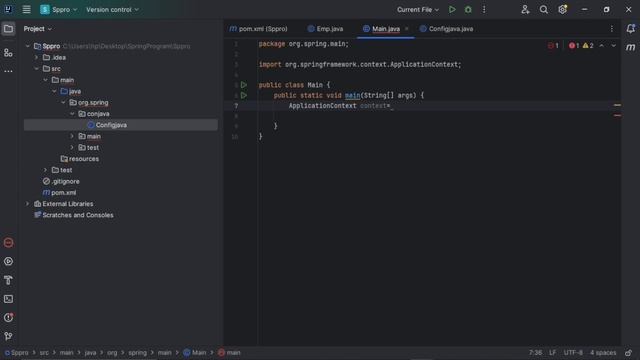Open the Sppro project dropdown
640x360 pixels.
click(59, 9)
